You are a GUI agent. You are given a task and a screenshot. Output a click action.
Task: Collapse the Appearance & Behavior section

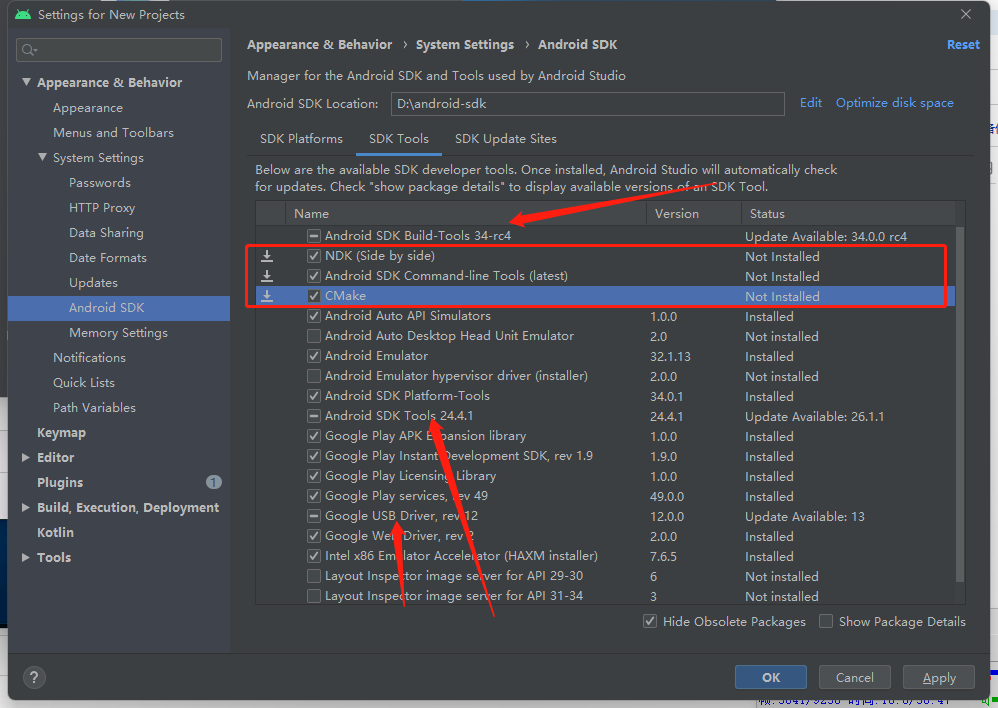pyautogui.click(x=27, y=83)
